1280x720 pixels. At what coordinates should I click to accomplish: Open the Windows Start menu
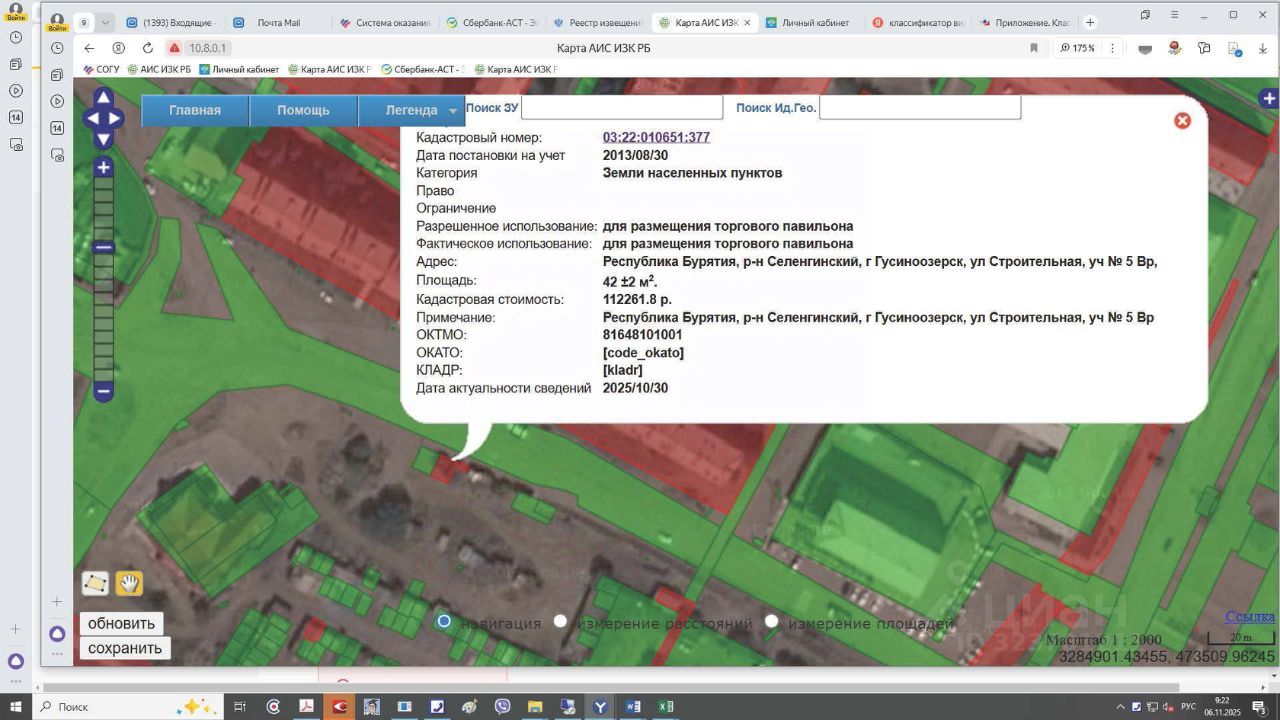(15, 706)
